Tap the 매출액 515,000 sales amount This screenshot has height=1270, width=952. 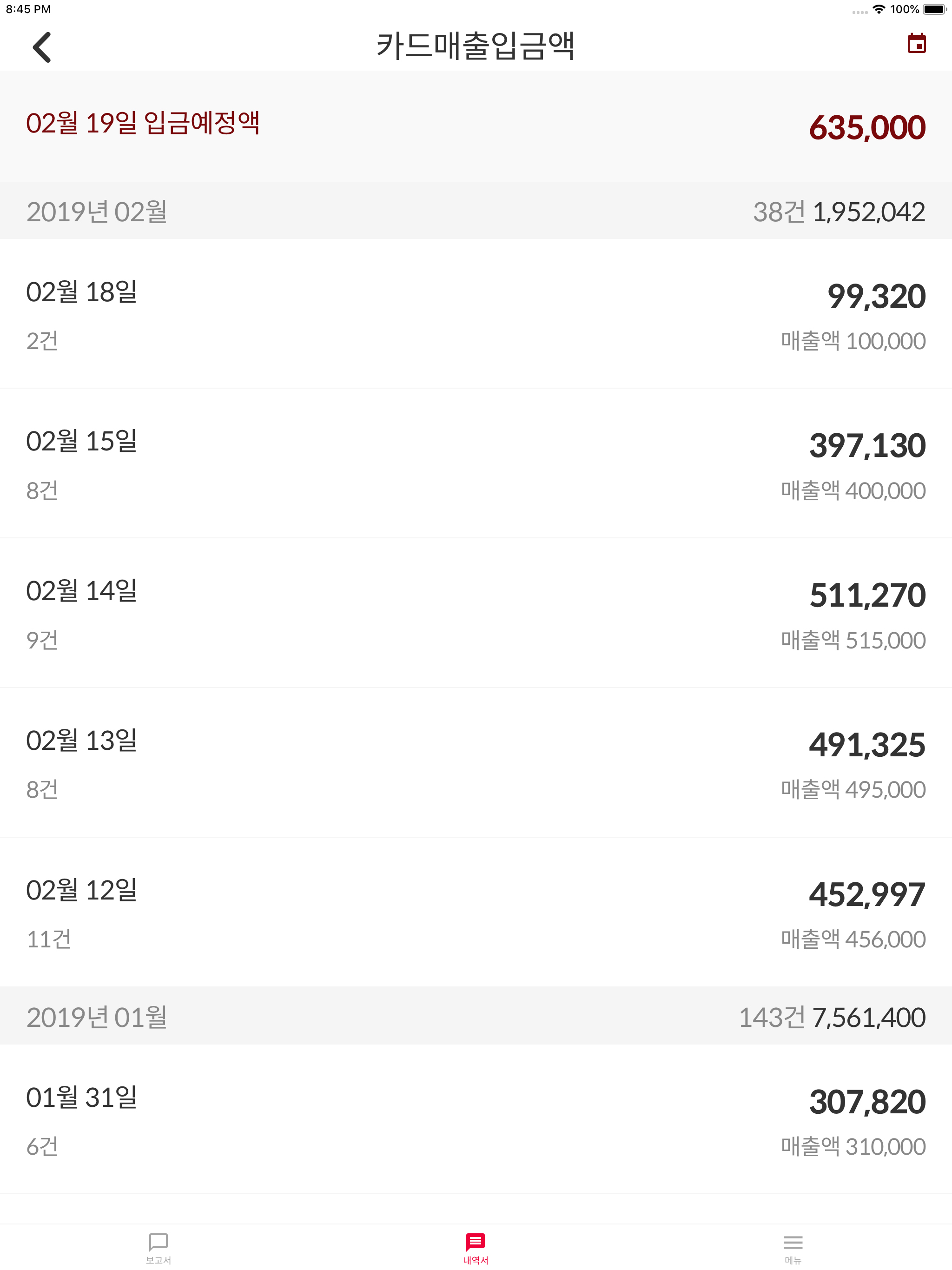point(853,640)
